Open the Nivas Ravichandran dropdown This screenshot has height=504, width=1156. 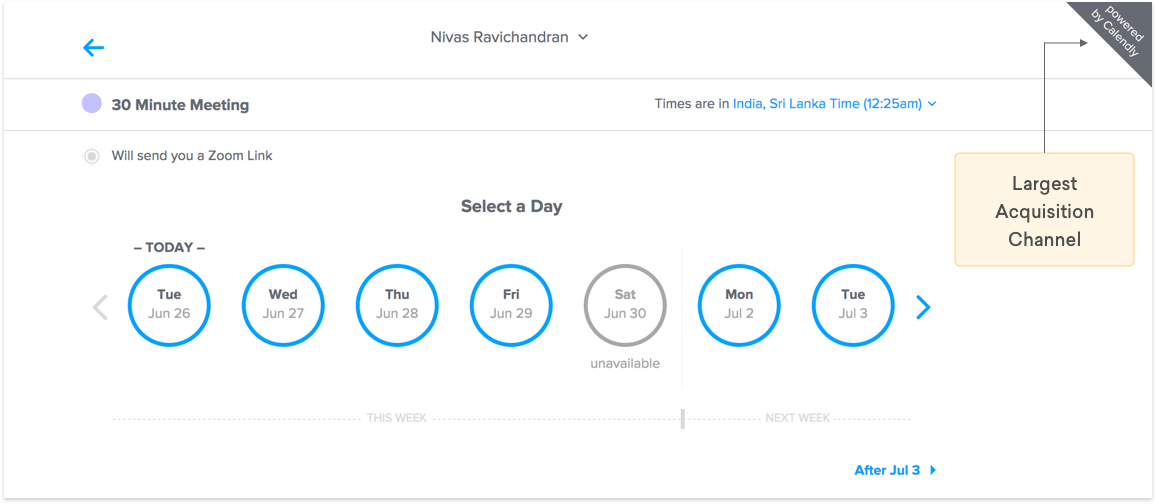tap(509, 37)
